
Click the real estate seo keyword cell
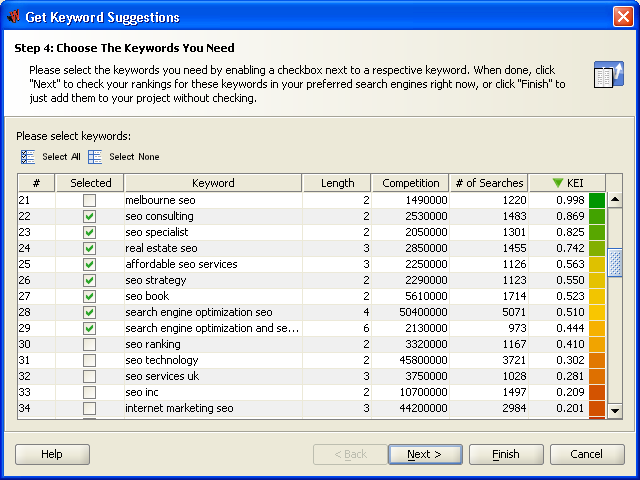pos(213,248)
